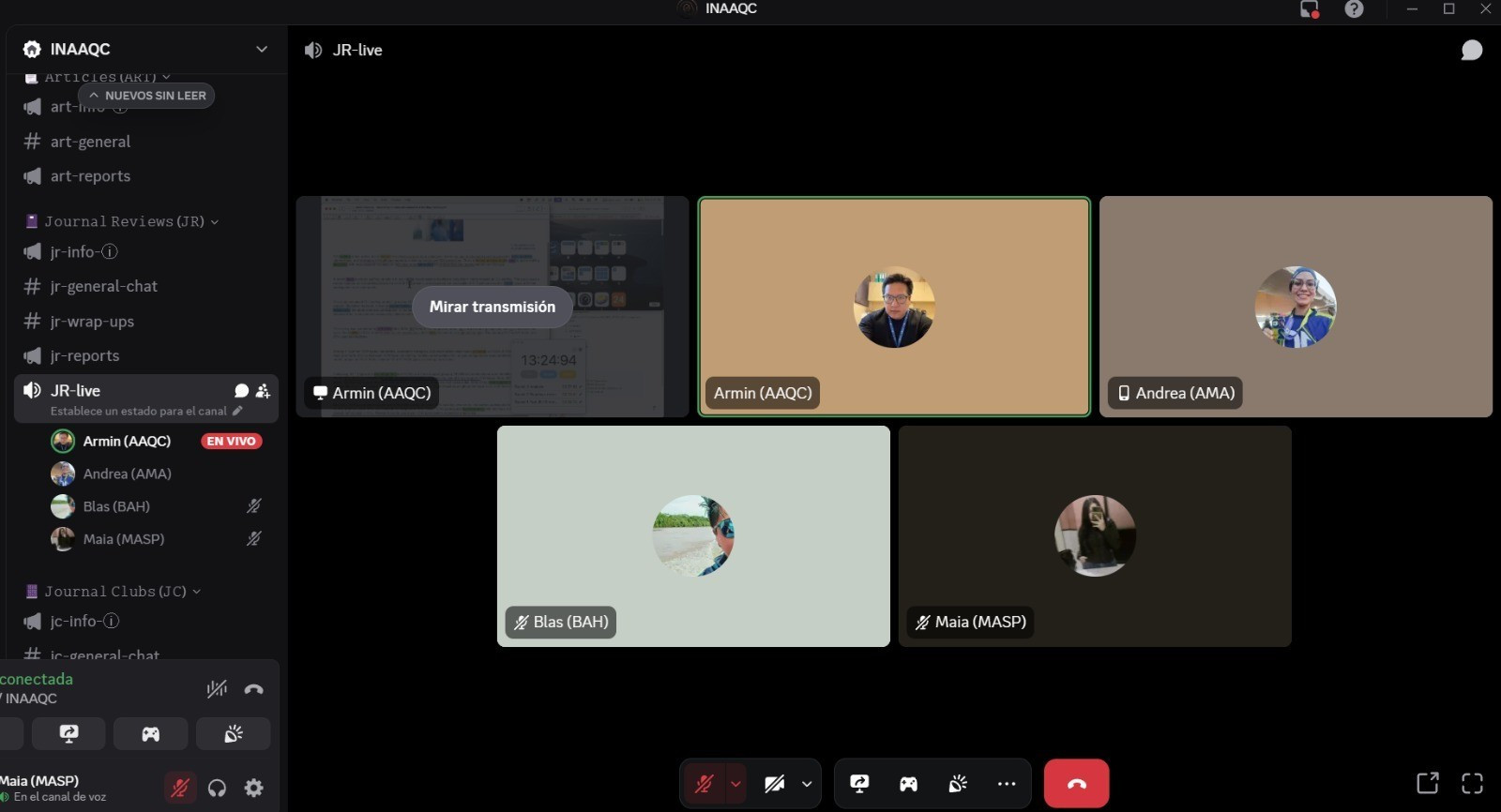Open more options three-dots menu
The width and height of the screenshot is (1501, 812).
click(1007, 784)
